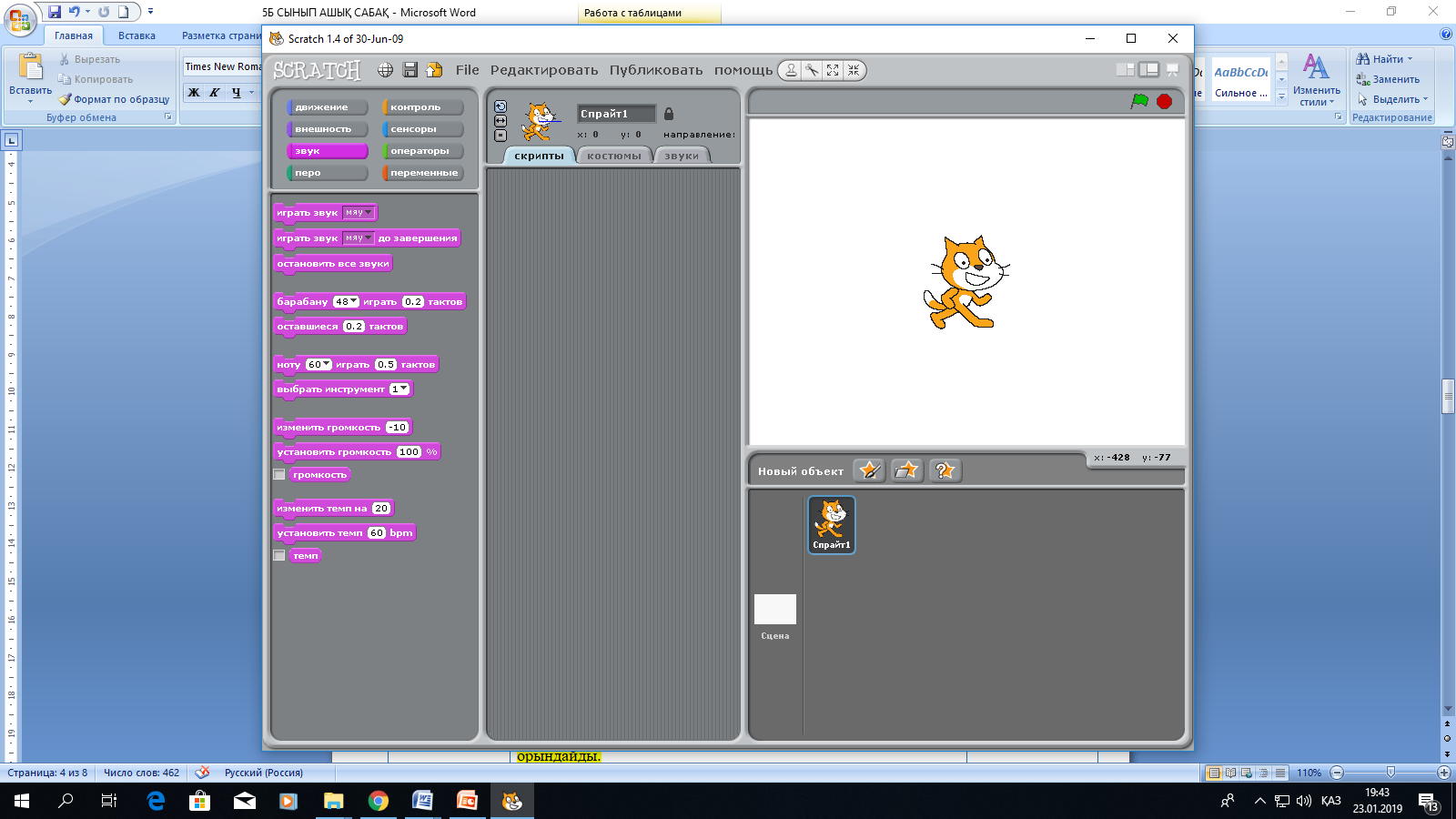
Task: Open Google Chrome from the taskbar
Action: [x=378, y=801]
